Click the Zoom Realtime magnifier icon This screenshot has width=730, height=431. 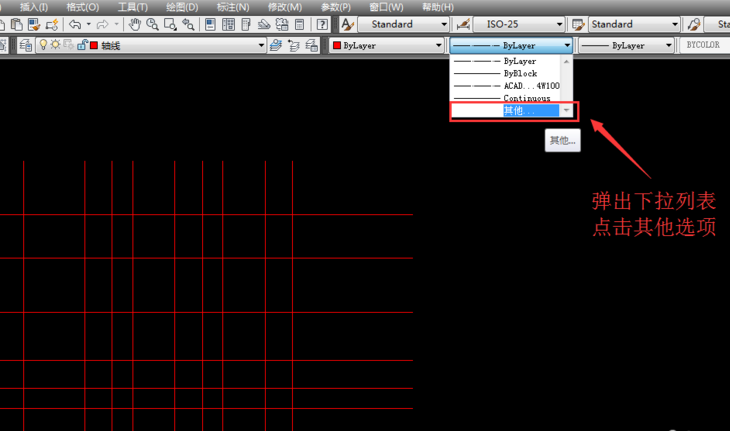[153, 24]
